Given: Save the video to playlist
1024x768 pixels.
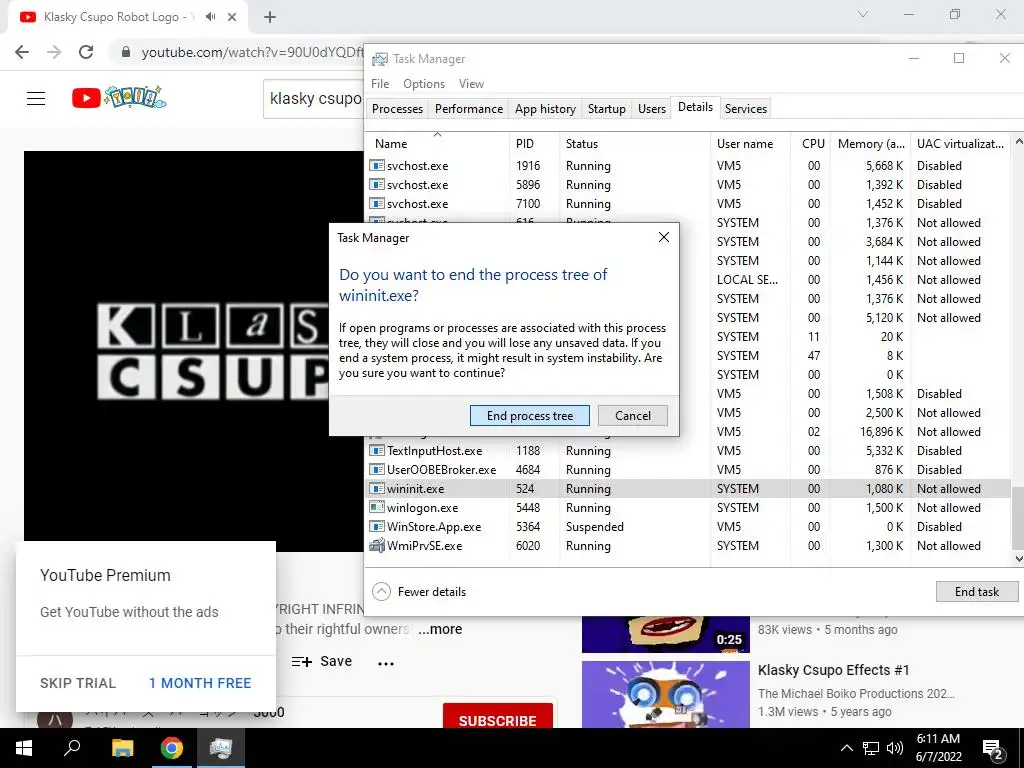Looking at the screenshot, I should pos(322,662).
